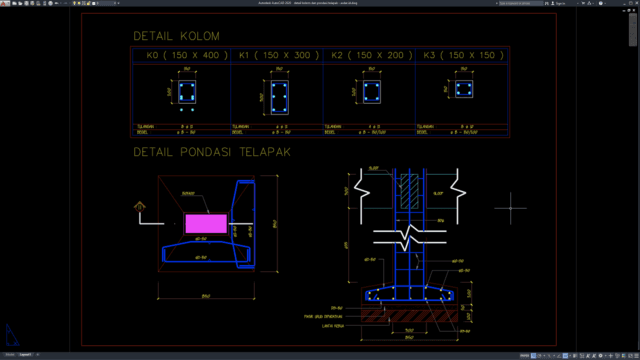Click the New drawing icon
Image resolution: width=640 pixels, height=360 pixels.
pyautogui.click(x=14, y=3)
